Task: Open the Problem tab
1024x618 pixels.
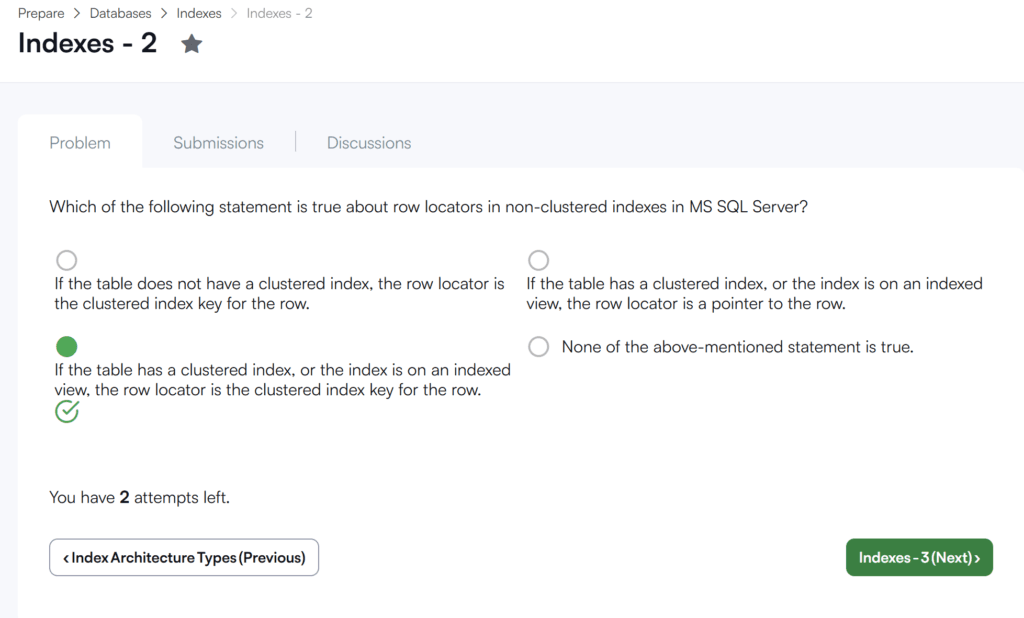Action: point(80,142)
